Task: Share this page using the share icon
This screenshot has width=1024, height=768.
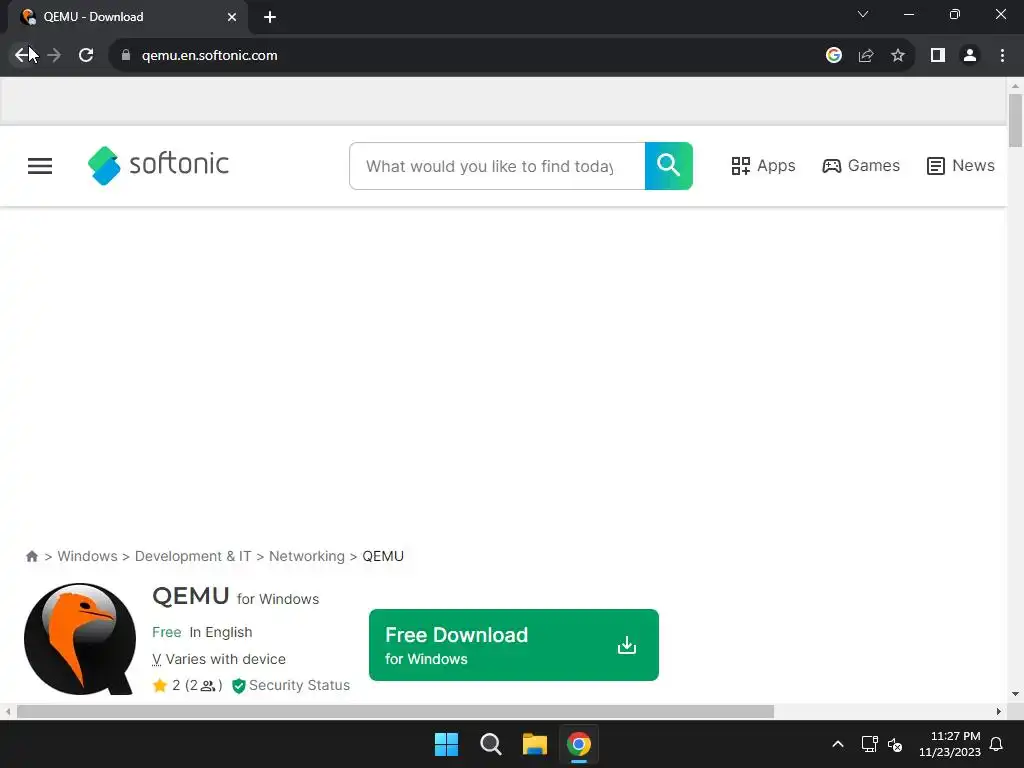Action: (x=866, y=56)
